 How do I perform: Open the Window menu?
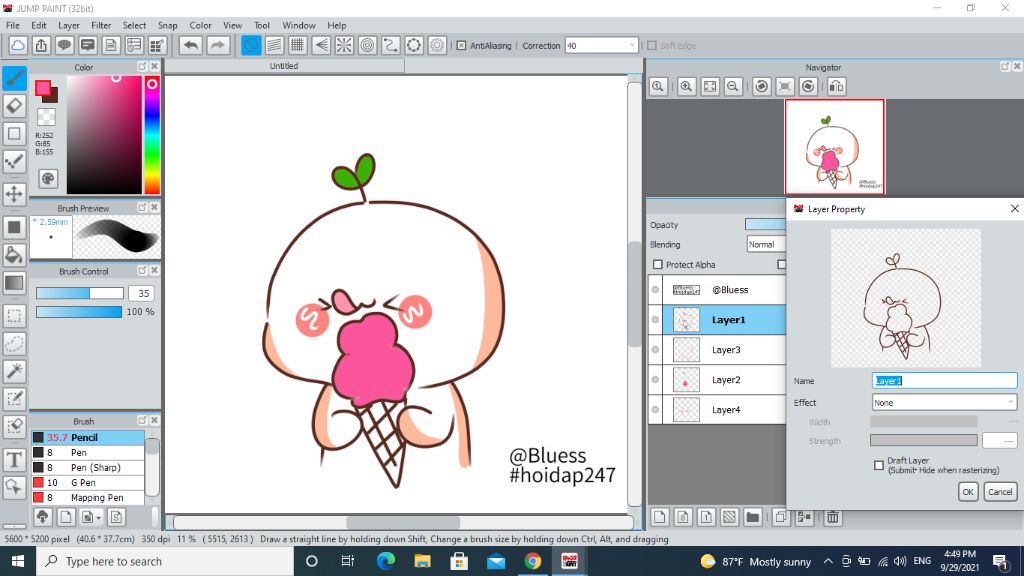pos(298,25)
